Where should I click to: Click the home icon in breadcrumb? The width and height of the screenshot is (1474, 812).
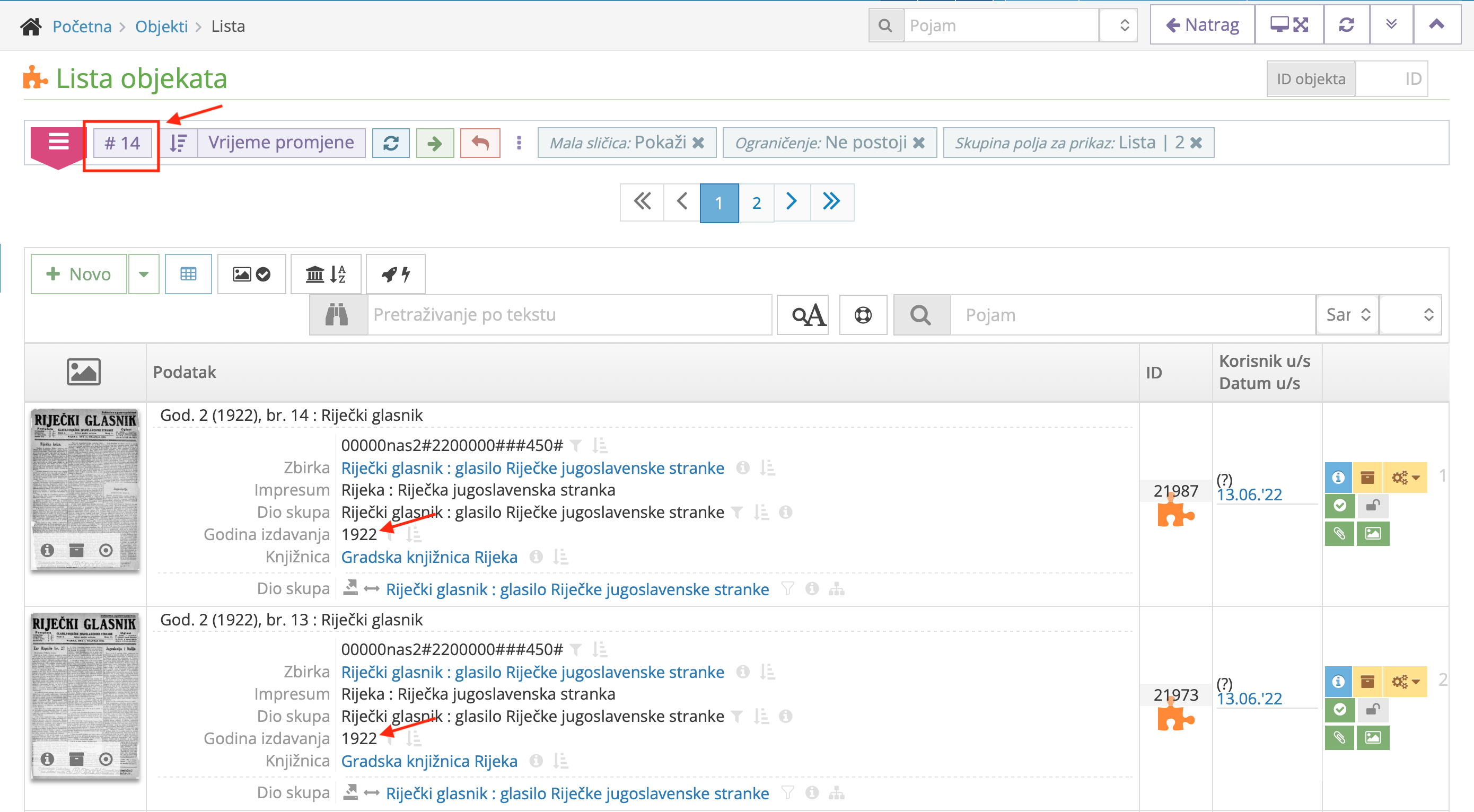coord(31,27)
